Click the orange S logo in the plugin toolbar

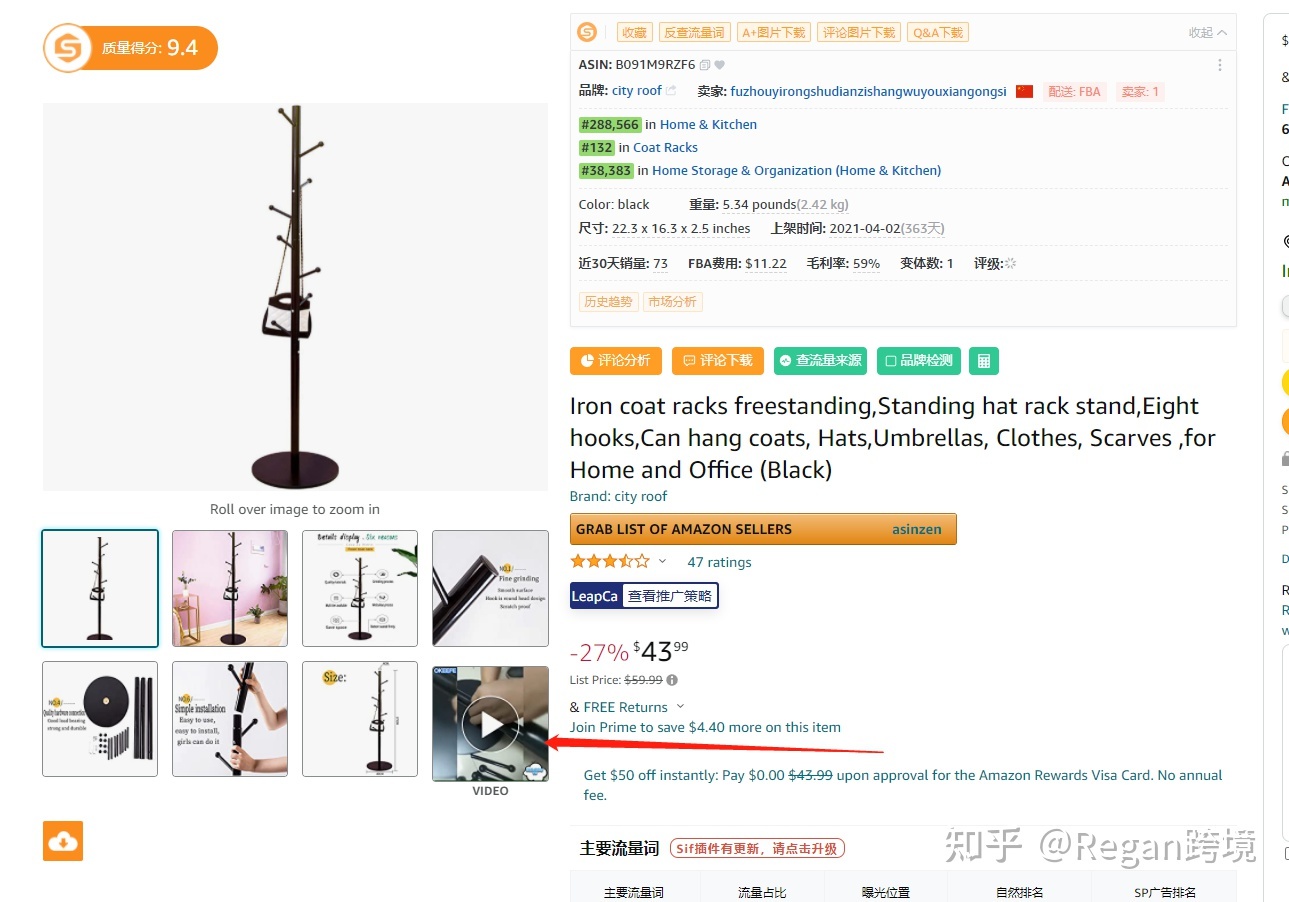pyautogui.click(x=587, y=33)
